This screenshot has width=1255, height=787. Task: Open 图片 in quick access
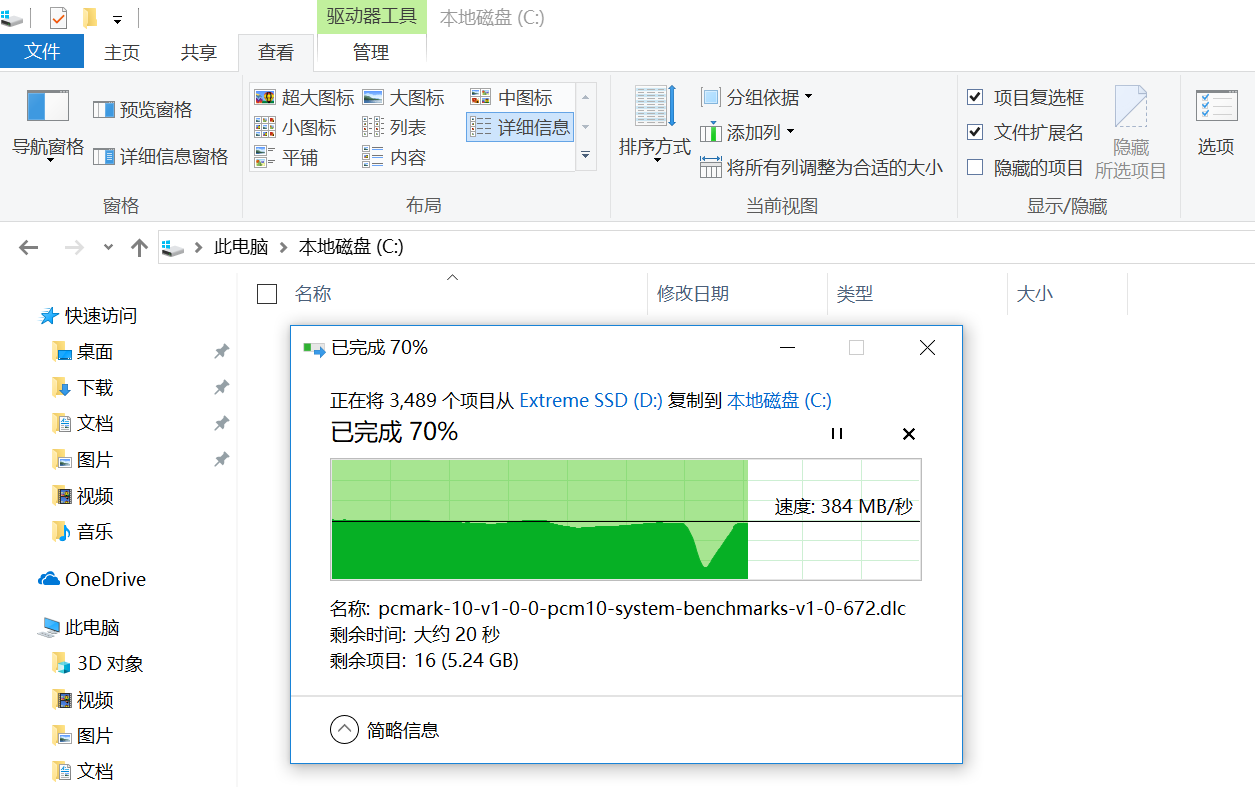pos(83,460)
